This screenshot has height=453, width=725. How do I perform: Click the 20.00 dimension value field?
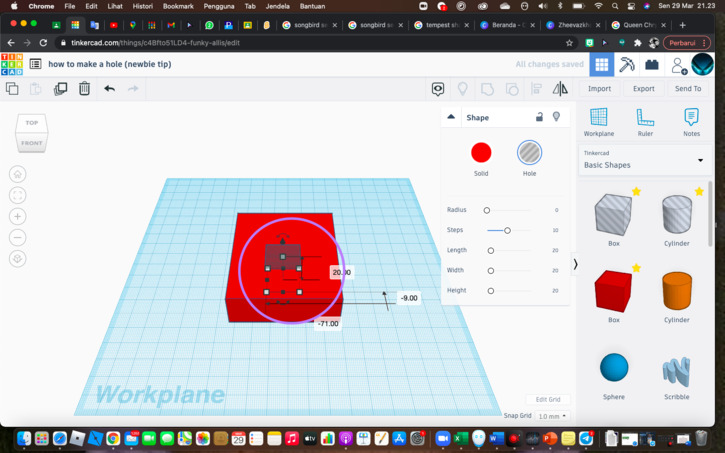341,272
